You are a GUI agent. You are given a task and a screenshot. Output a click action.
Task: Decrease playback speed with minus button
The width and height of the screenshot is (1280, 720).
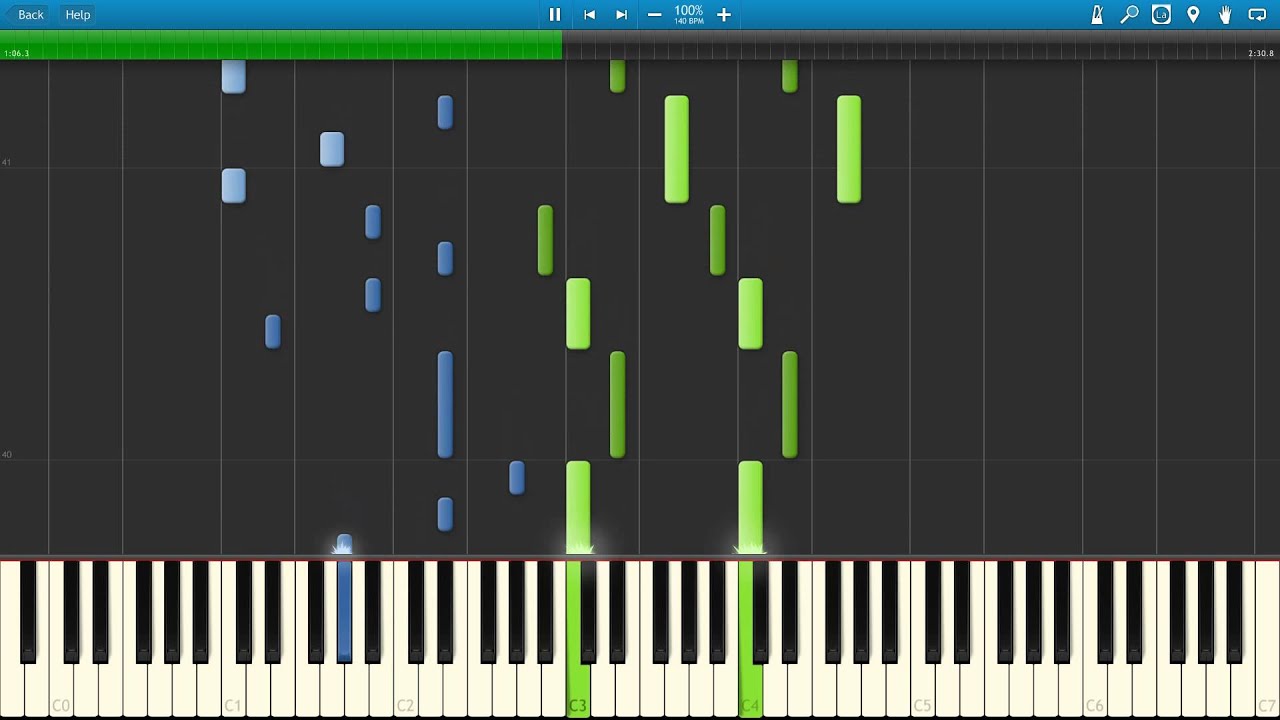point(654,14)
